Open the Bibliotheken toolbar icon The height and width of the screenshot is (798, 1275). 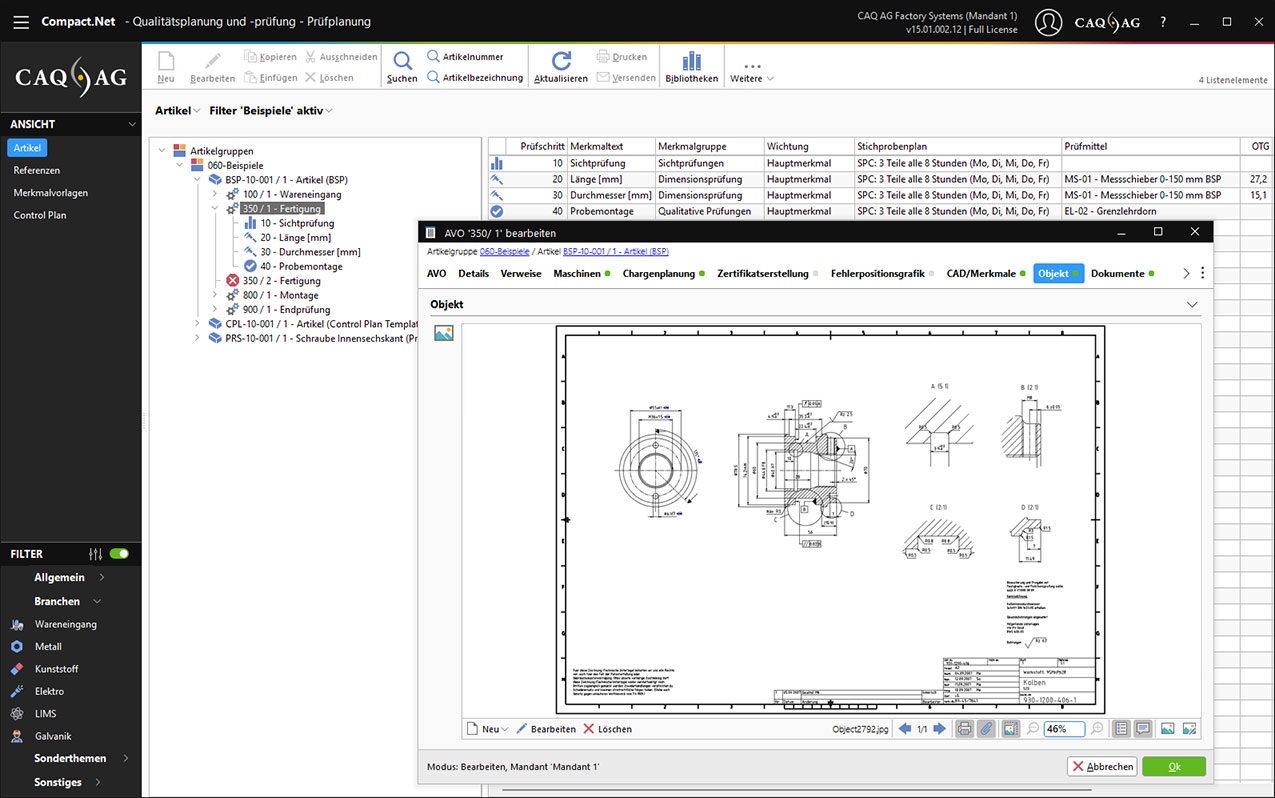pyautogui.click(x=692, y=60)
